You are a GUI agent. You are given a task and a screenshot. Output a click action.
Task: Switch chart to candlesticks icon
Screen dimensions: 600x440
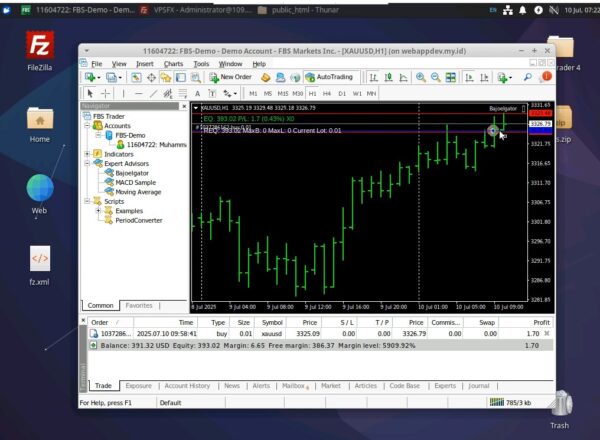pyautogui.click(x=388, y=78)
